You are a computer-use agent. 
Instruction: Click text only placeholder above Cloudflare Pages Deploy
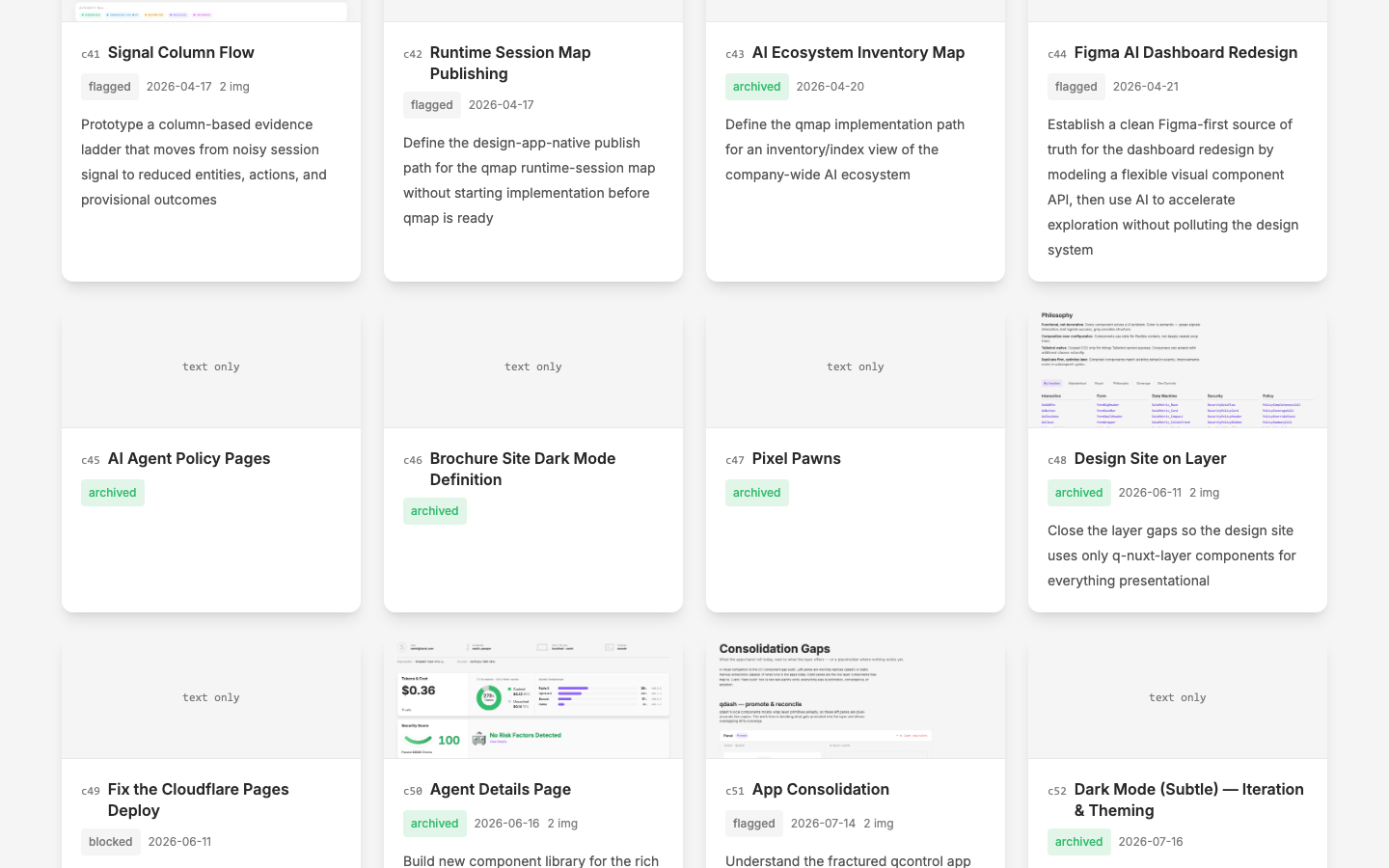211,698
